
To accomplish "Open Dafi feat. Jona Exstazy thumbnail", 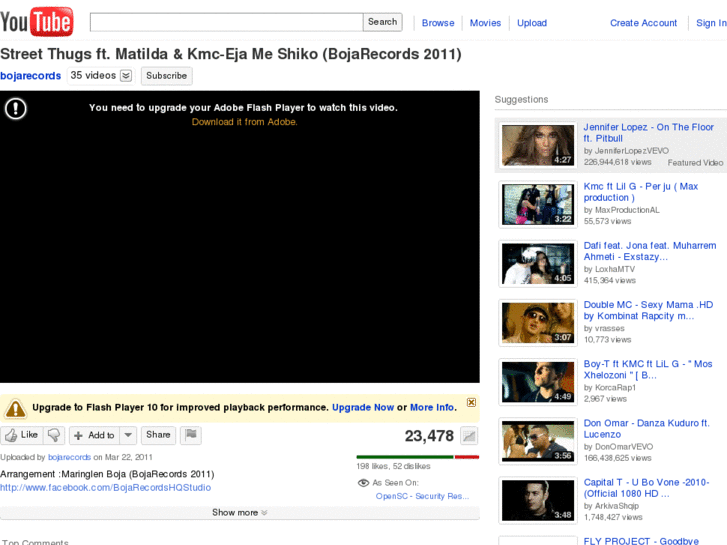I will pyautogui.click(x=538, y=263).
